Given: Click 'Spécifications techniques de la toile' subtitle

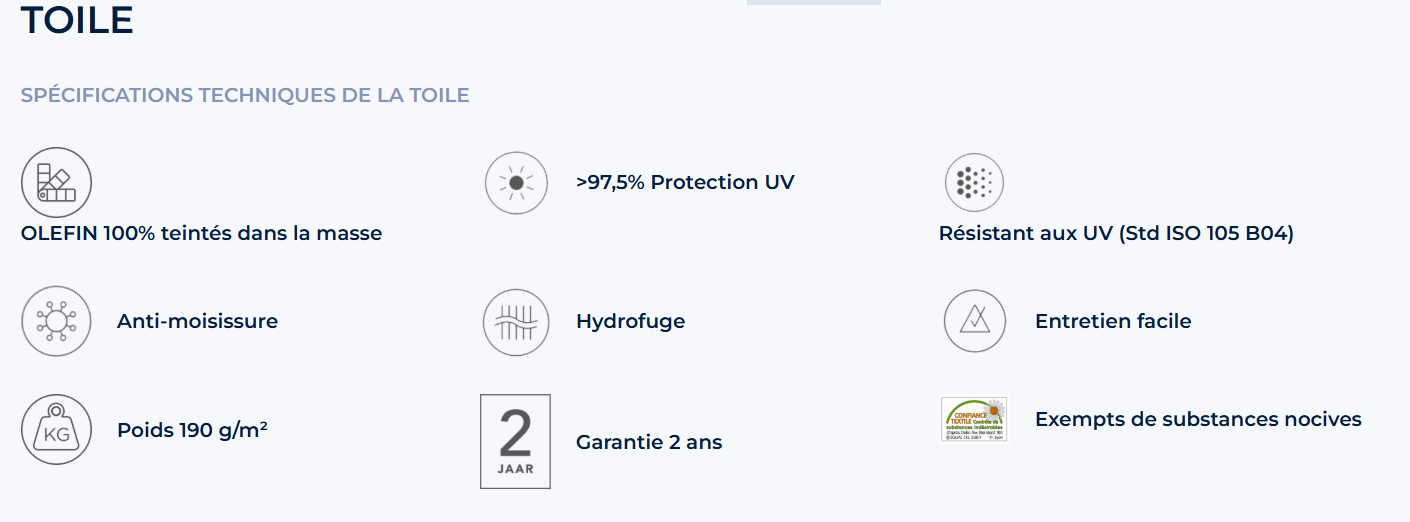Looking at the screenshot, I should tap(245, 96).
